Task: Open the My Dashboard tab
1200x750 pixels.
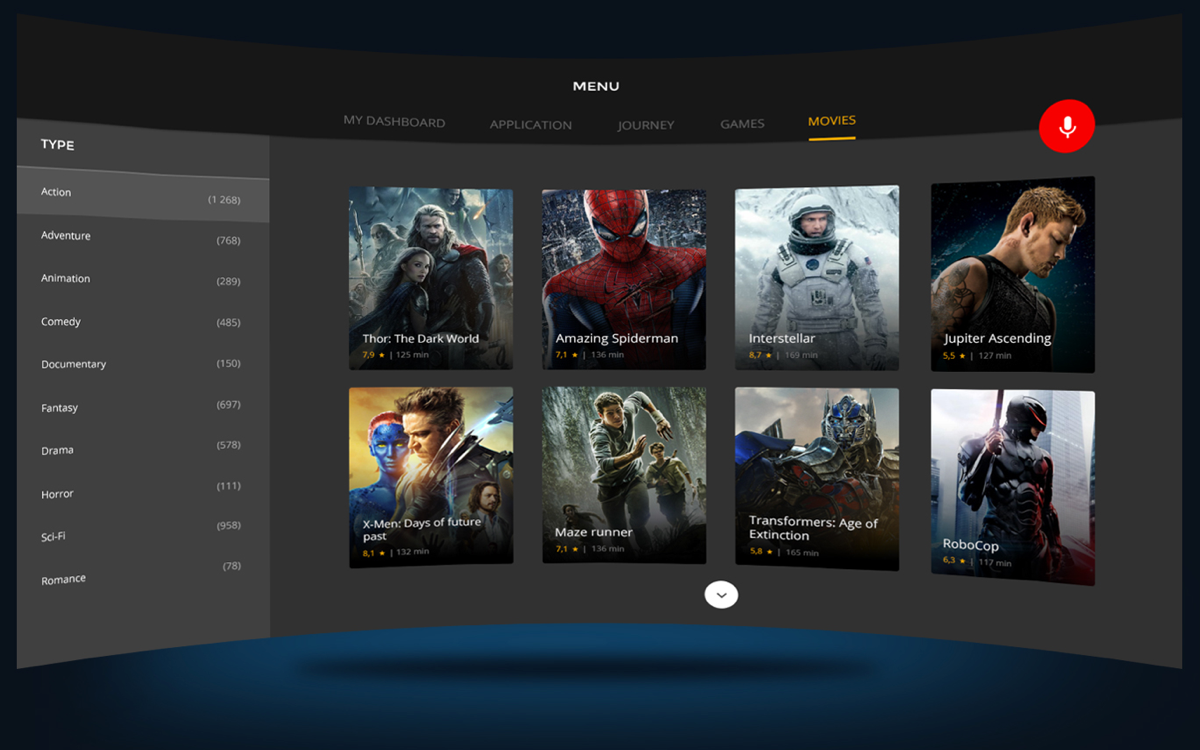Action: tap(394, 121)
